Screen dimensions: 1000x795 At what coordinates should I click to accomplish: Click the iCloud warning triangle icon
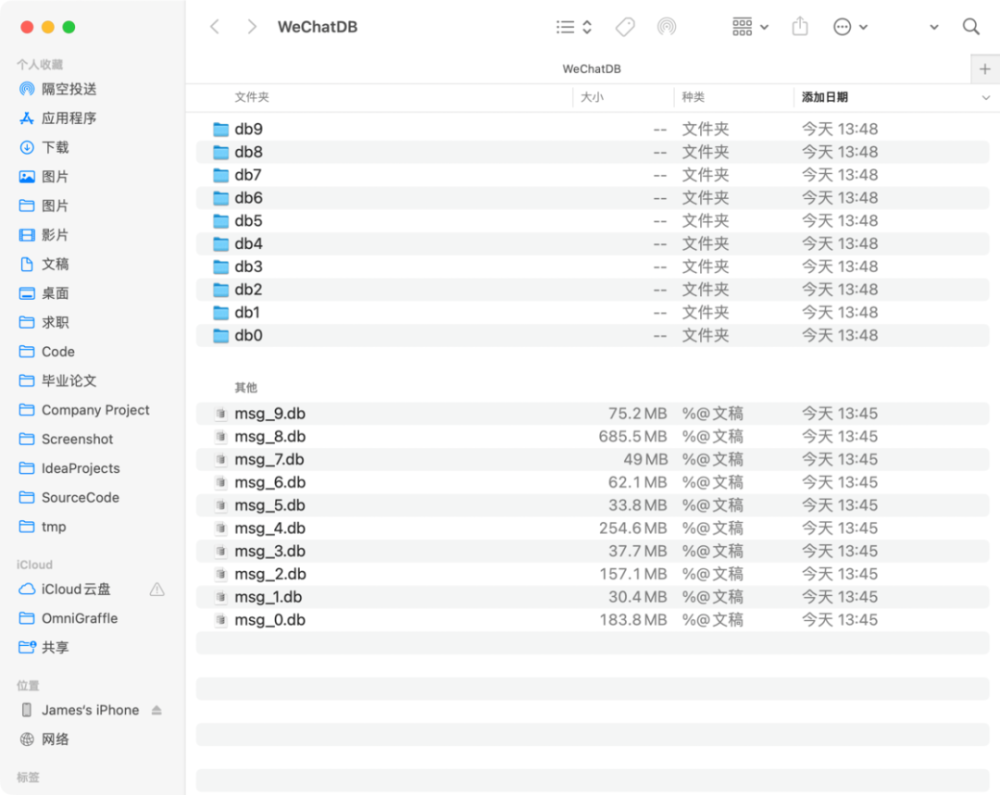pos(157,589)
